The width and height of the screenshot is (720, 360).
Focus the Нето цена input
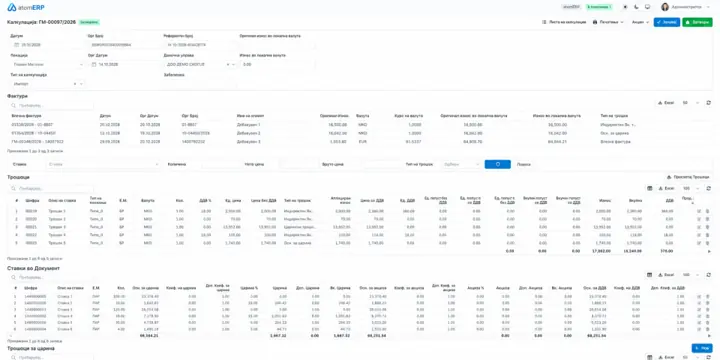pyautogui.click(x=300, y=164)
